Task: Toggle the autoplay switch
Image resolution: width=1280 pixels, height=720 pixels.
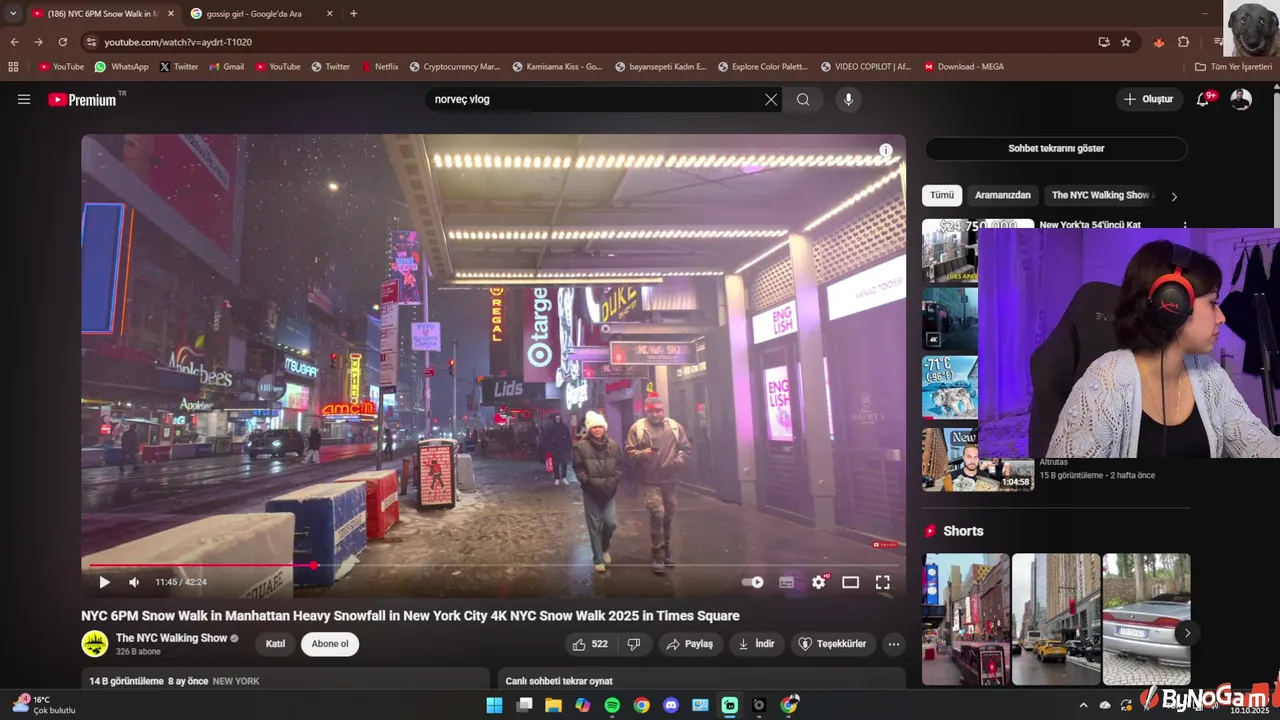Action: pyautogui.click(x=752, y=582)
